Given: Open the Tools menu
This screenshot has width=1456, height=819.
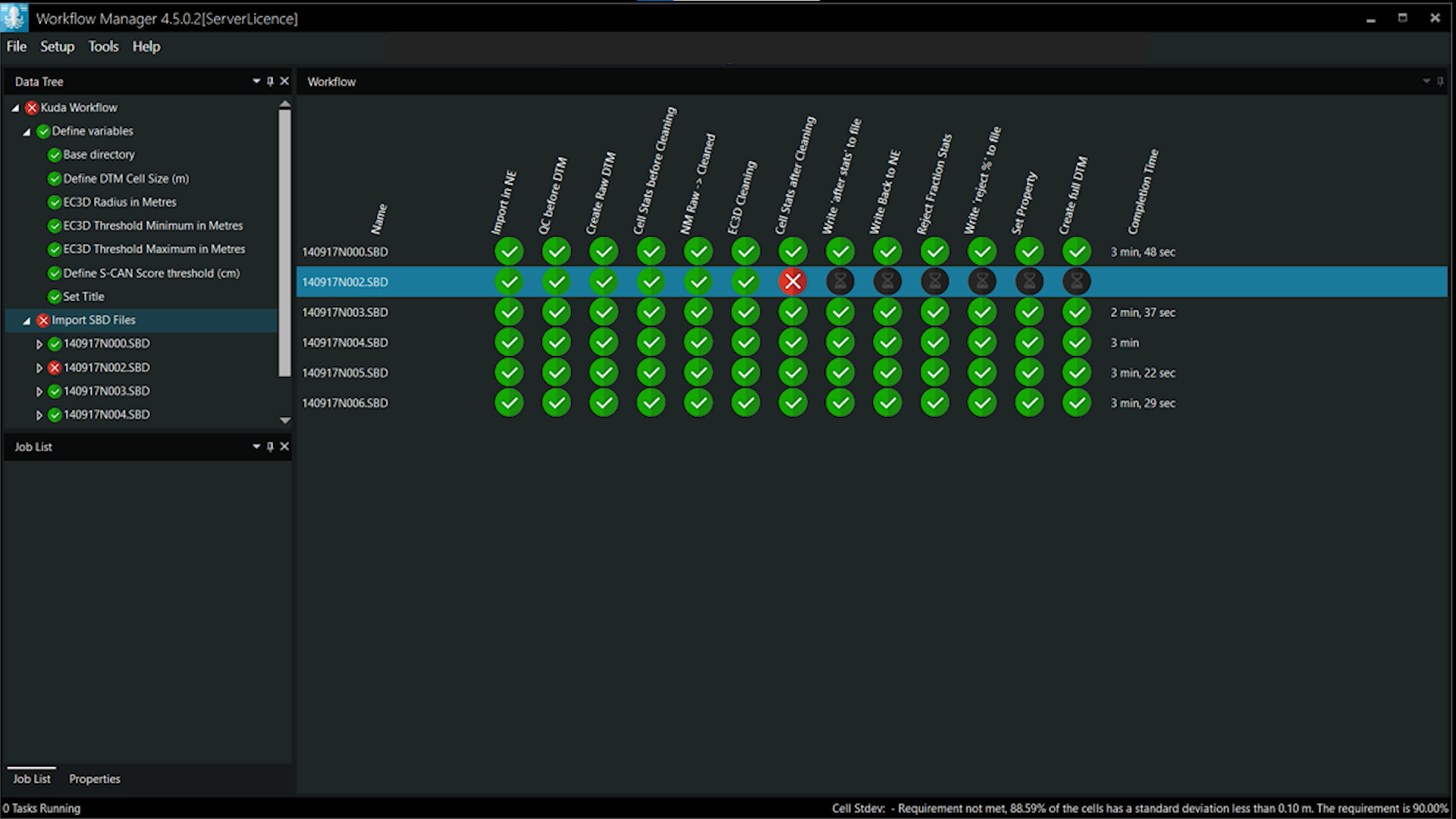Looking at the screenshot, I should [x=103, y=46].
